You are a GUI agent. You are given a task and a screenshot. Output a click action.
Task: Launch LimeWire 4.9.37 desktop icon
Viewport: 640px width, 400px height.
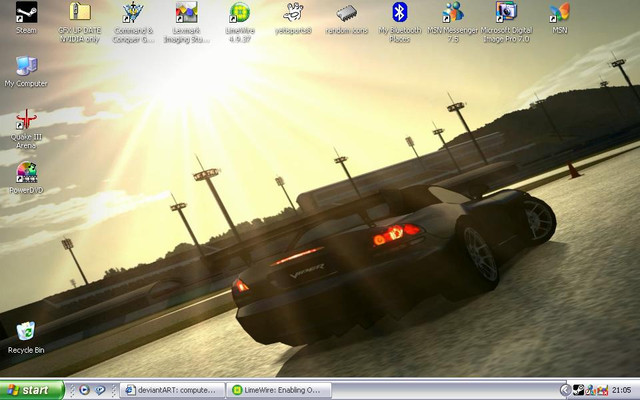tap(239, 14)
